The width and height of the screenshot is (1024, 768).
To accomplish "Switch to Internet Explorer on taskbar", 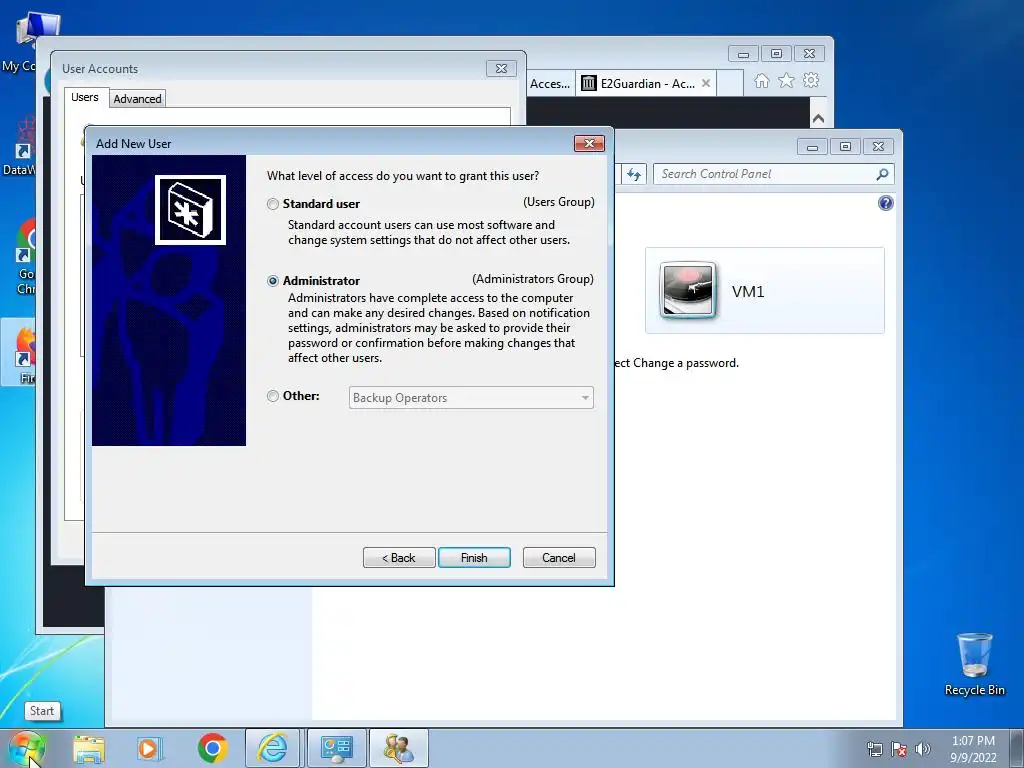I will click(272, 748).
